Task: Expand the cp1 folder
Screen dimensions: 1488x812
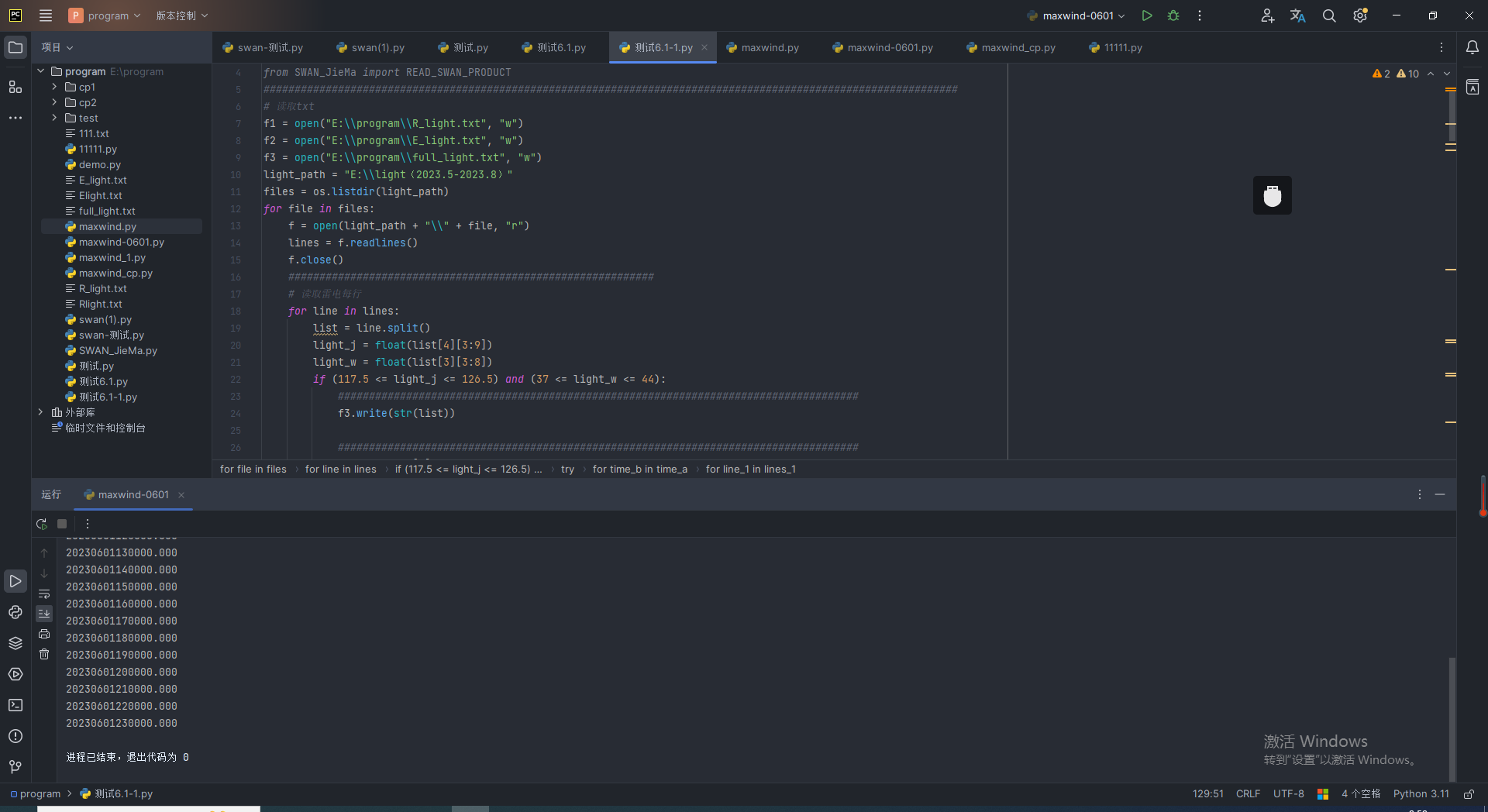Action: tap(54, 87)
